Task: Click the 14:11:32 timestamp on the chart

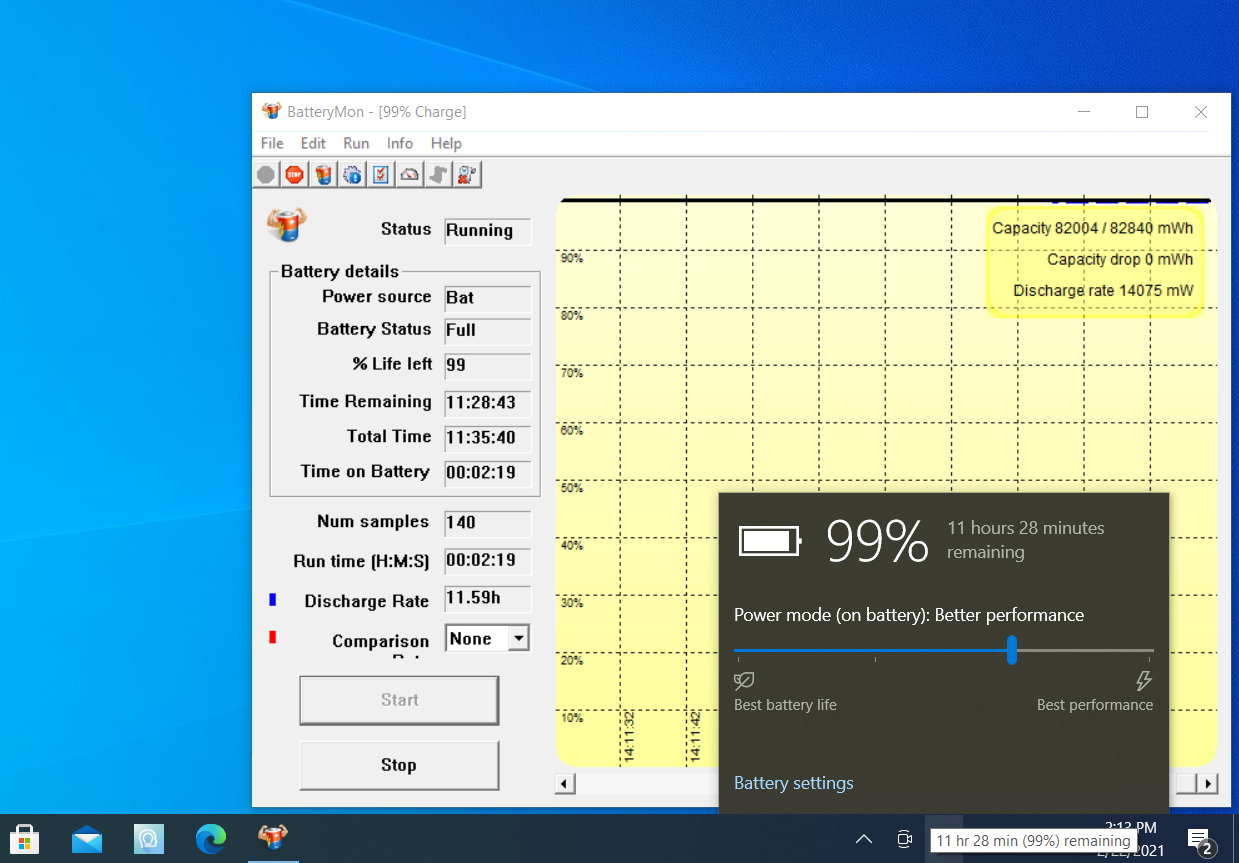Action: click(629, 736)
